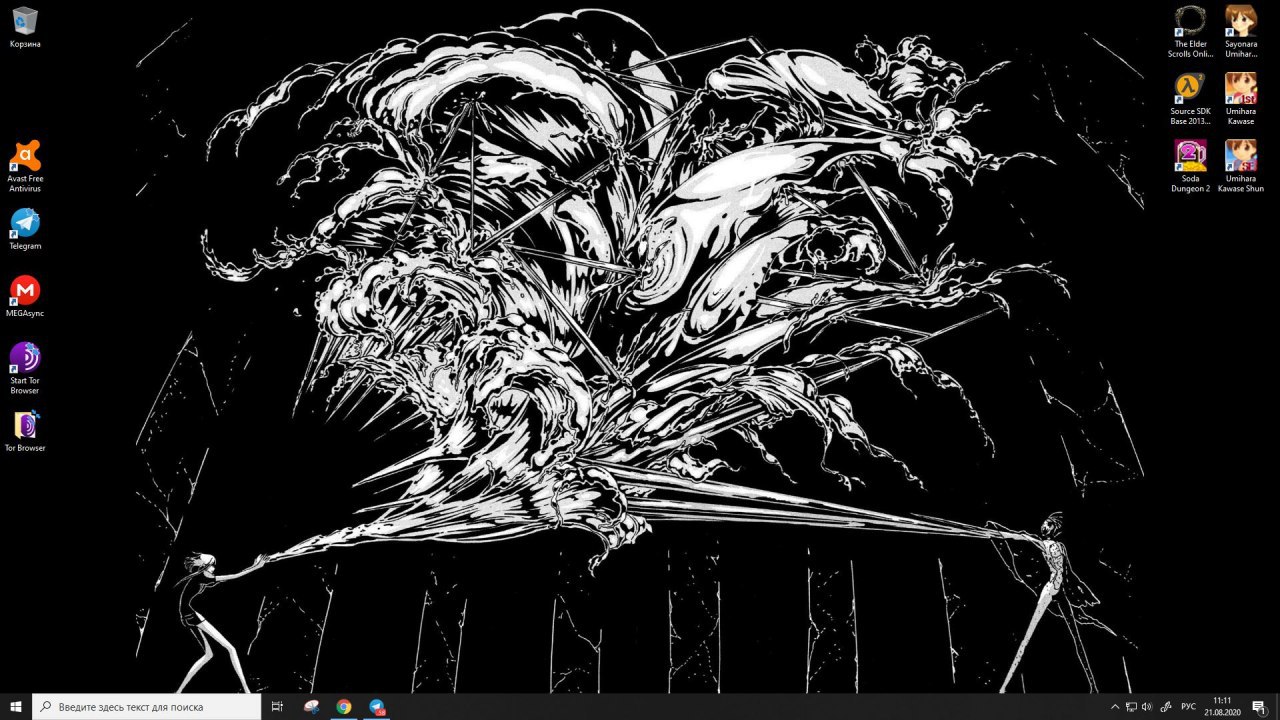Viewport: 1280px width, 720px height.
Task: Open the Корзина recycle bin icon
Action: pos(25,27)
